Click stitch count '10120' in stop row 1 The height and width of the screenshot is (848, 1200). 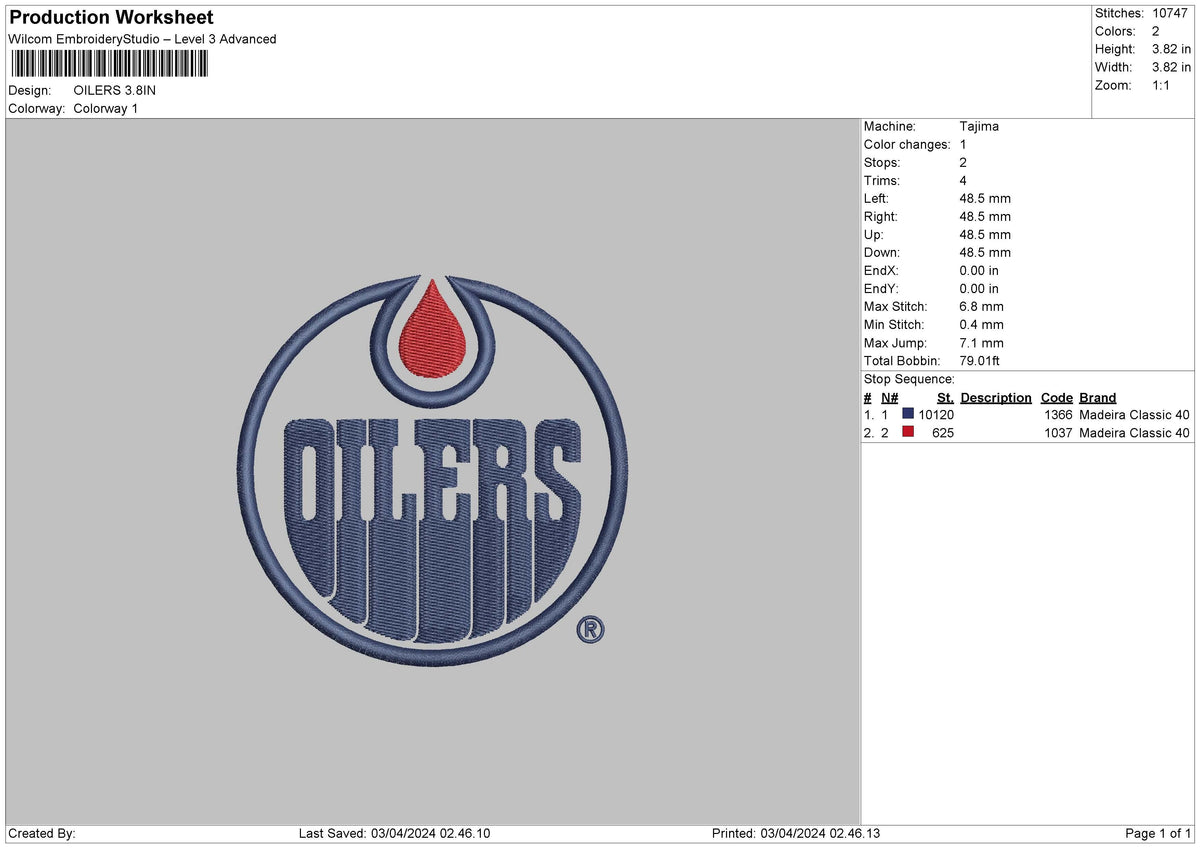[936, 415]
